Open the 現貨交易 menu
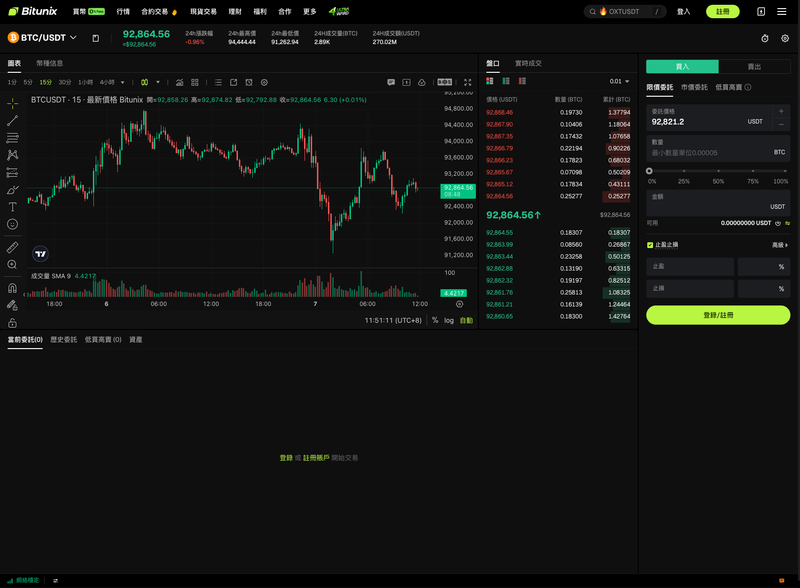The width and height of the screenshot is (800, 588). pos(203,11)
